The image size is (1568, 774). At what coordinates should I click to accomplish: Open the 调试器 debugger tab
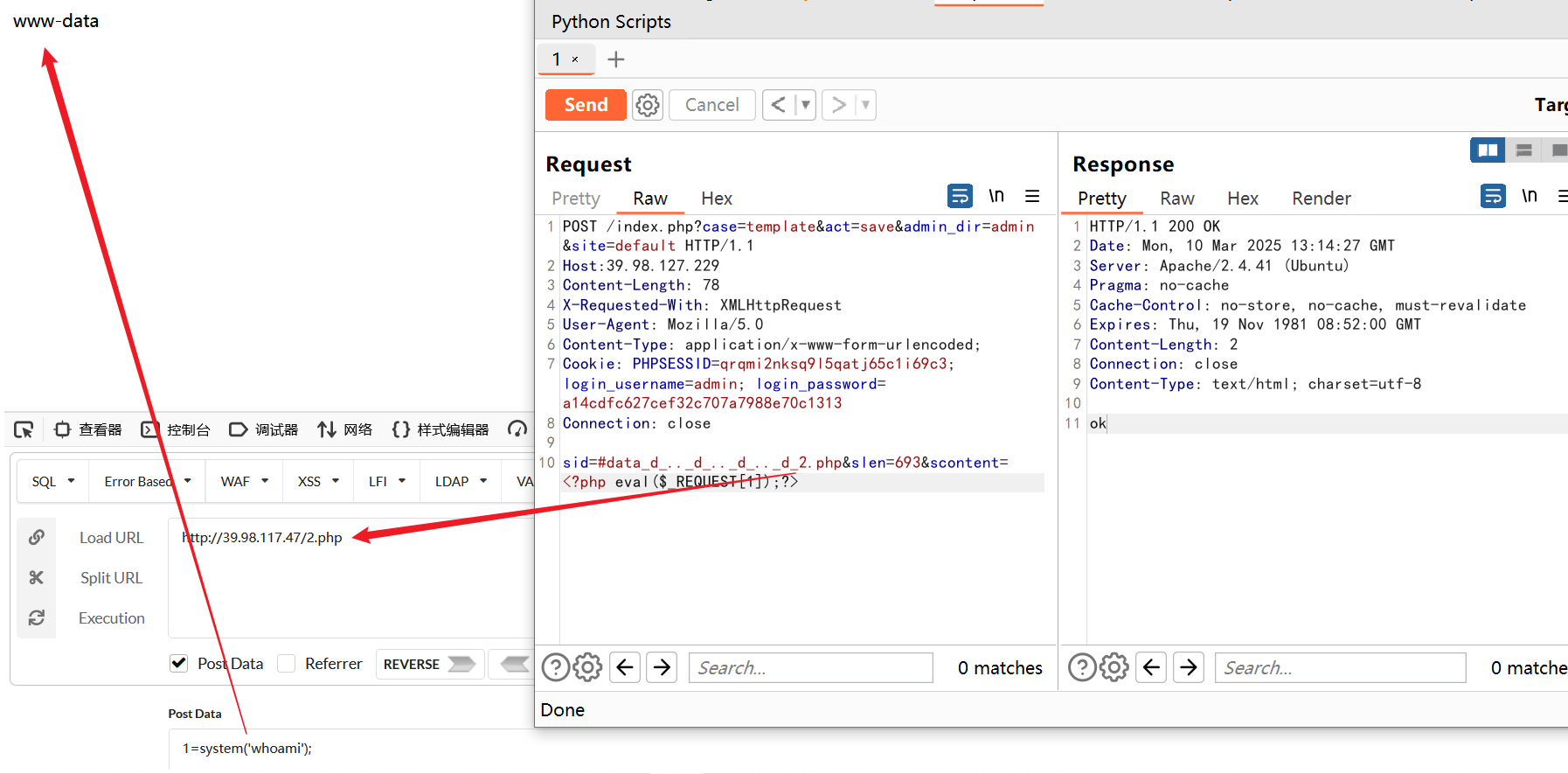click(264, 429)
